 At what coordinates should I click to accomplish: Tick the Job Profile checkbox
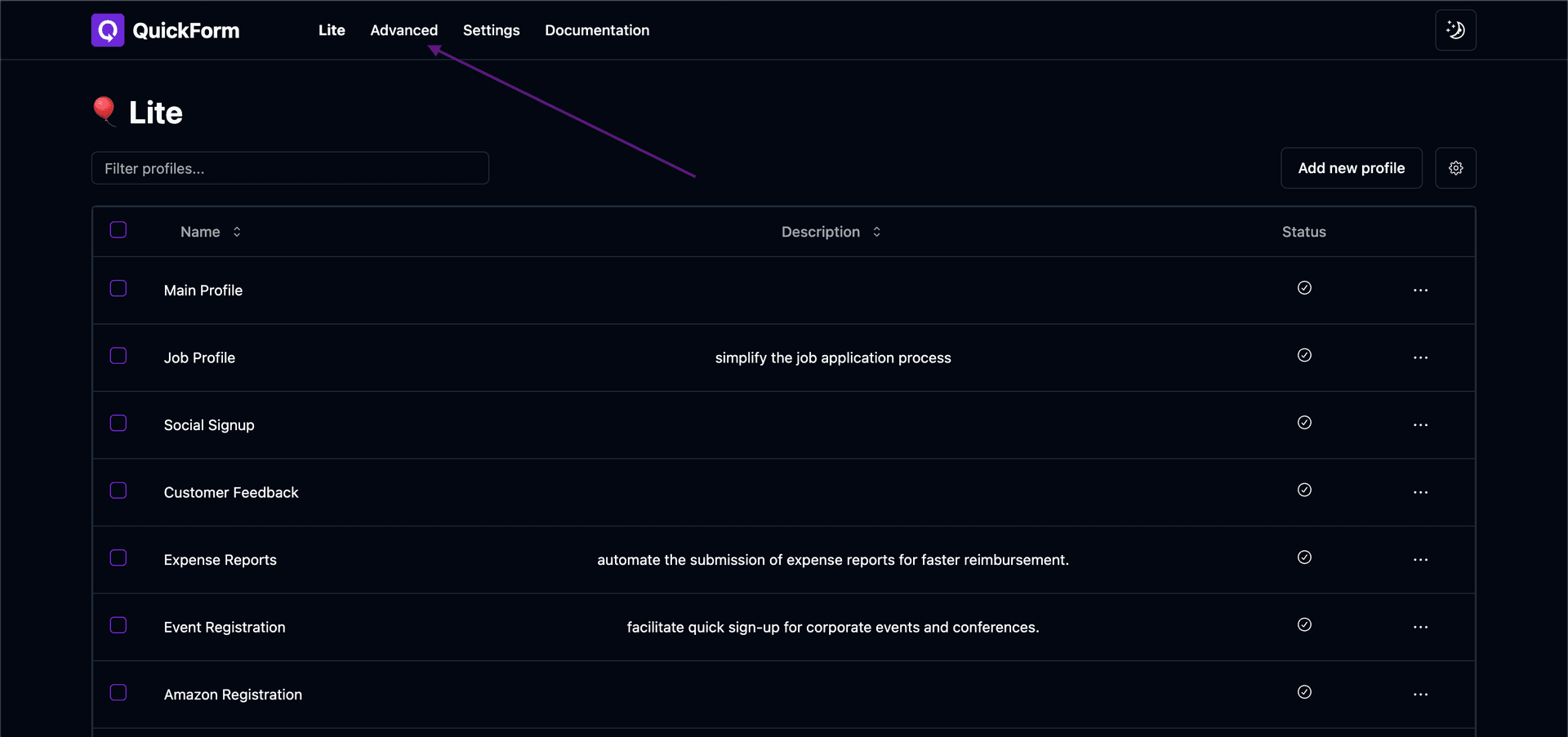tap(118, 356)
